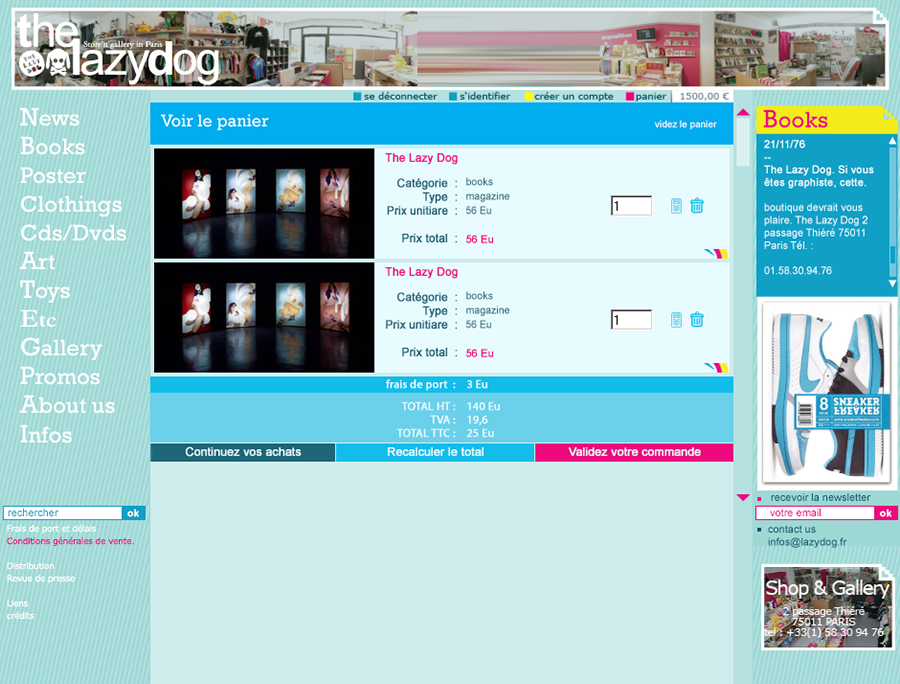Image resolution: width=900 pixels, height=684 pixels.
Task: Open the second cart item's product image
Action: pyautogui.click(x=264, y=317)
